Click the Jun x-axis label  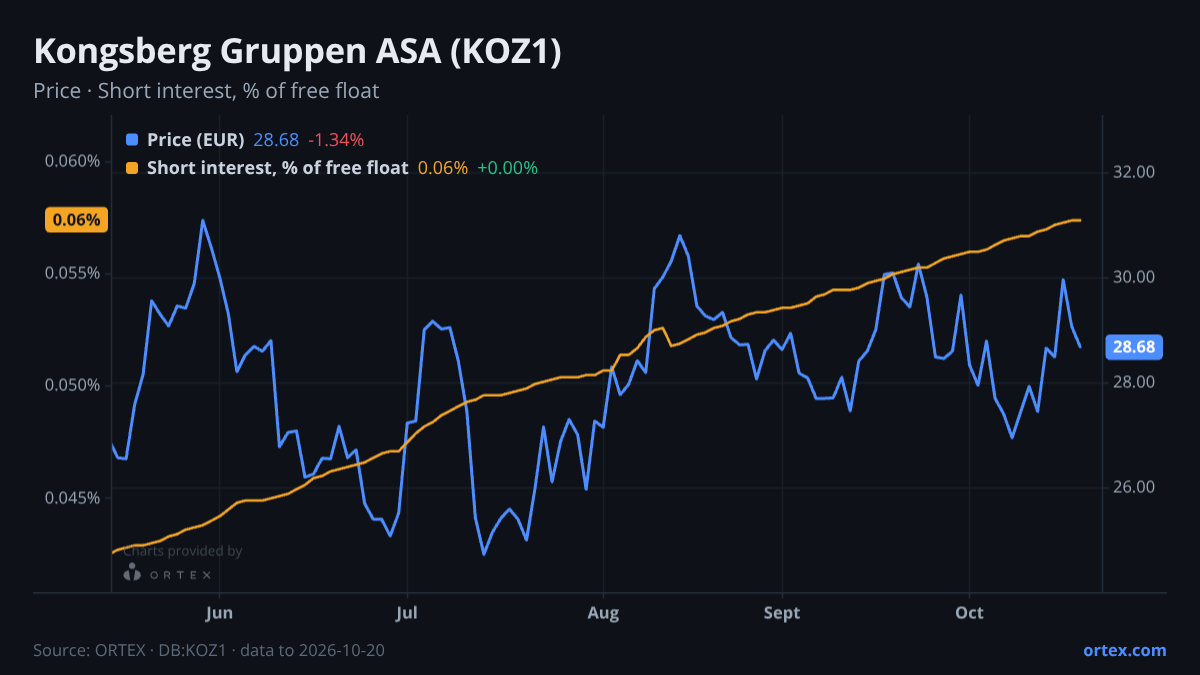tap(219, 613)
